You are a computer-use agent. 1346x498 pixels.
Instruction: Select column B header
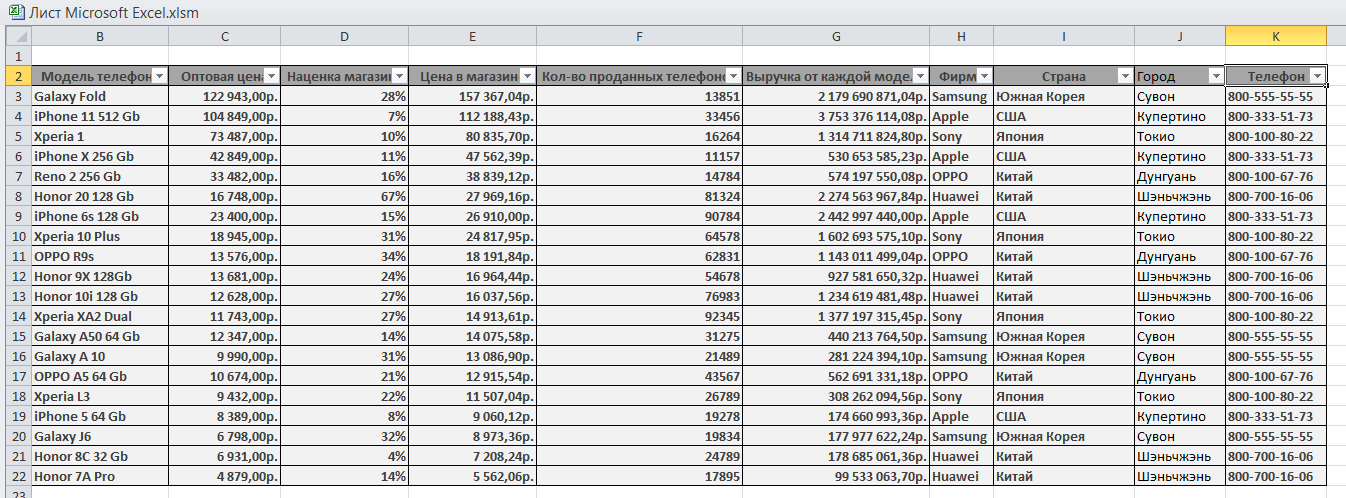pyautogui.click(x=100, y=36)
